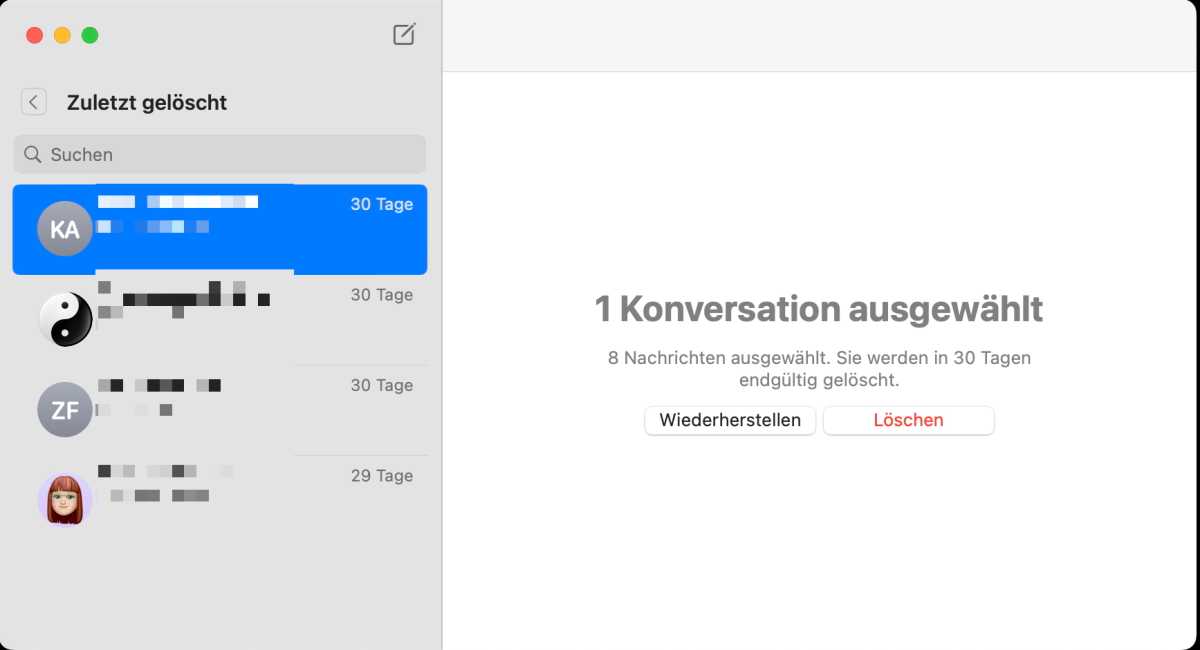Minimize the window with the yellow button
1200x650 pixels.
point(62,35)
